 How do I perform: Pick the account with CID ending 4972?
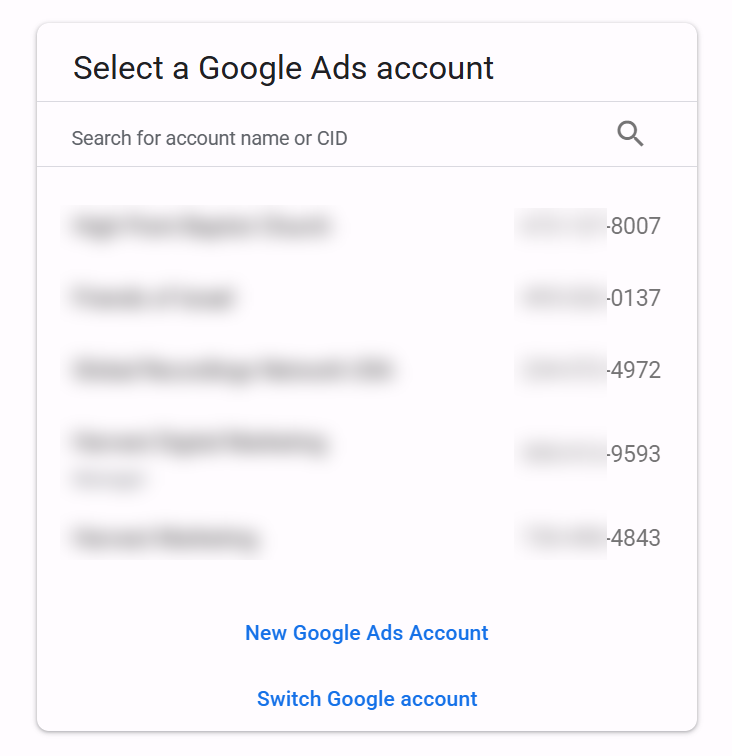point(366,370)
